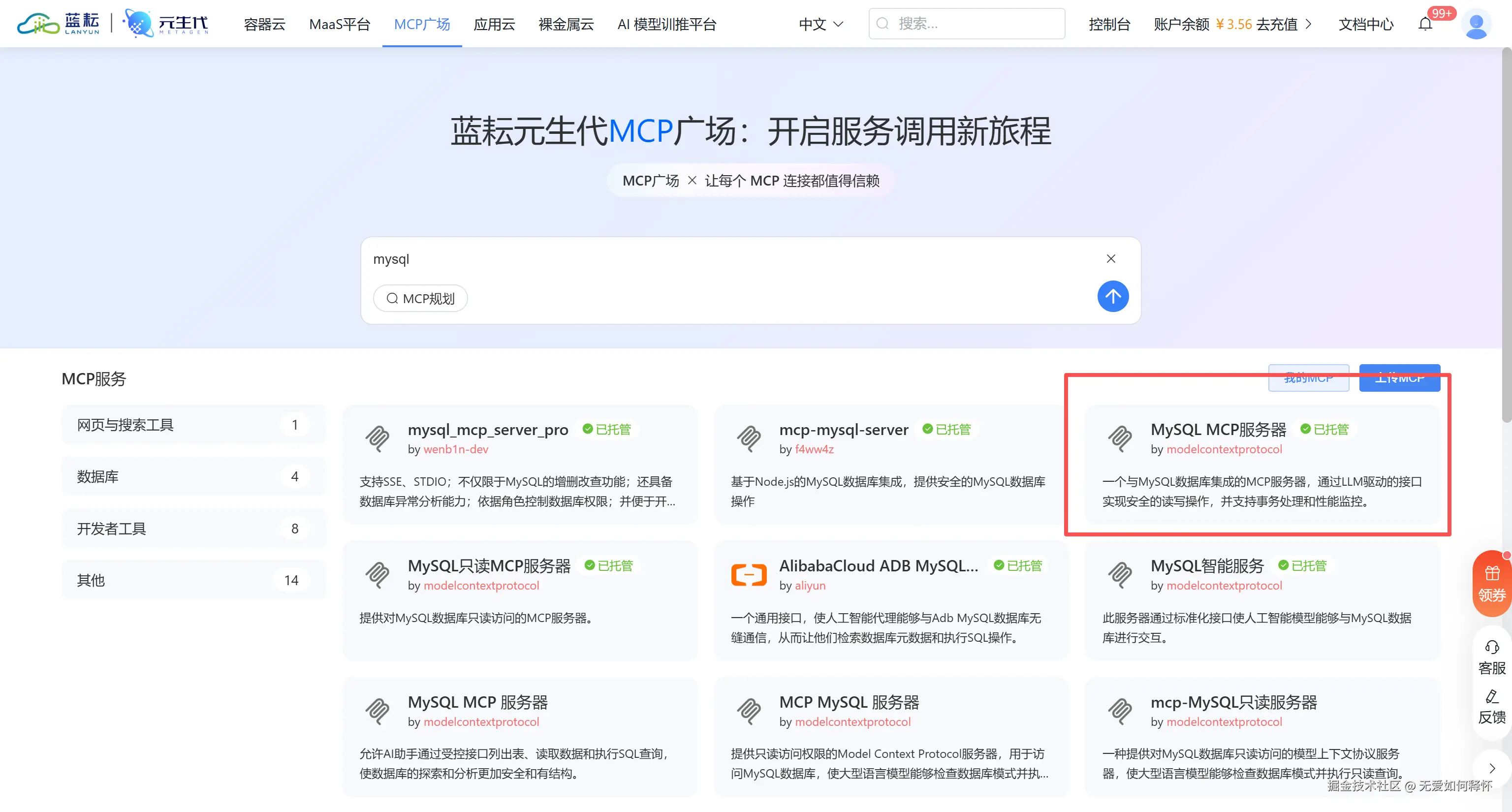Filter by 其他 category
The width and height of the screenshot is (1512, 812).
193,580
